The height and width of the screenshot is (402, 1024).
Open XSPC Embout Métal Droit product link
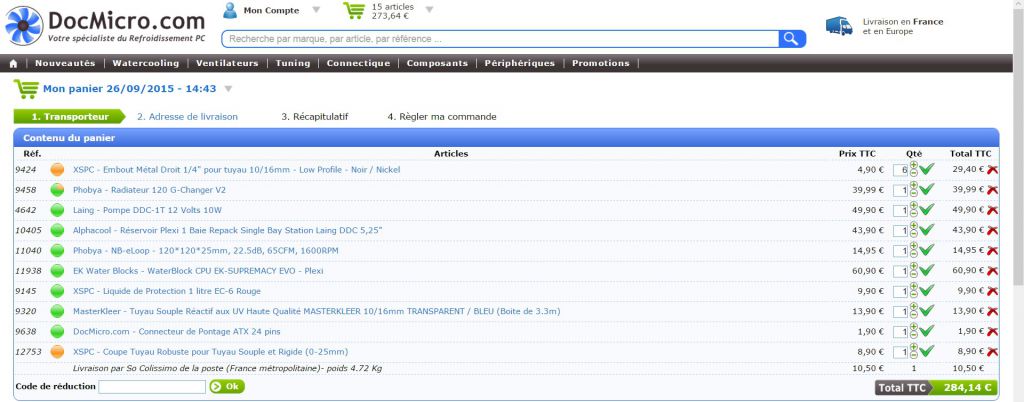point(236,170)
